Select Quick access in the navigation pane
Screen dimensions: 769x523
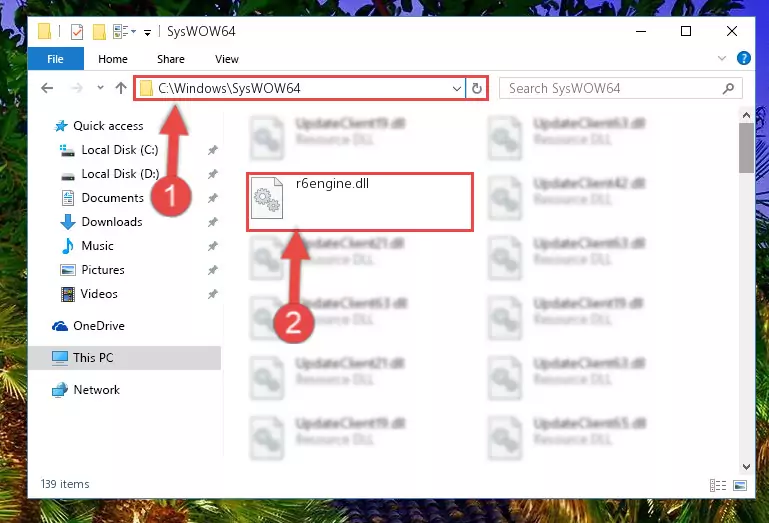108,126
